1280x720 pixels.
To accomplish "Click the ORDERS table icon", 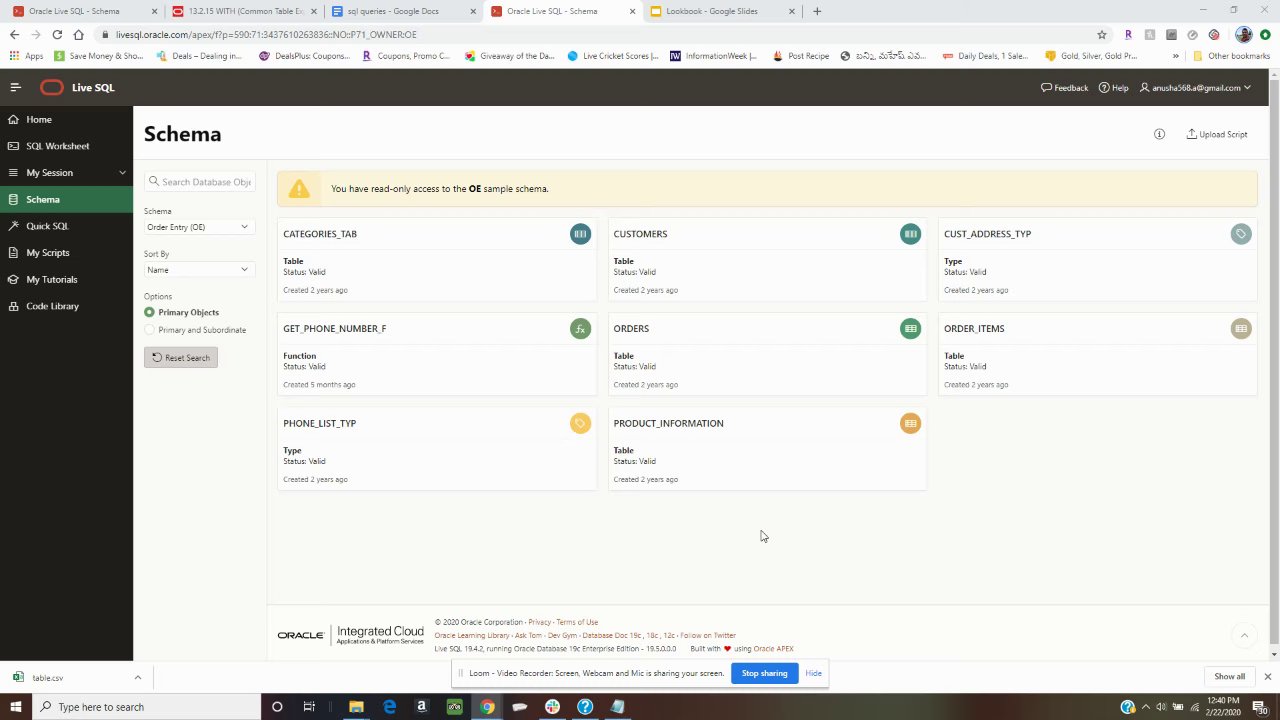I will 910,329.
